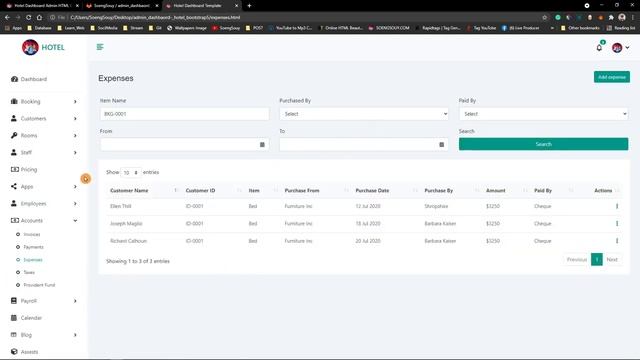640x360 pixels.
Task: Click the Previous pagination button
Action: [577, 260]
